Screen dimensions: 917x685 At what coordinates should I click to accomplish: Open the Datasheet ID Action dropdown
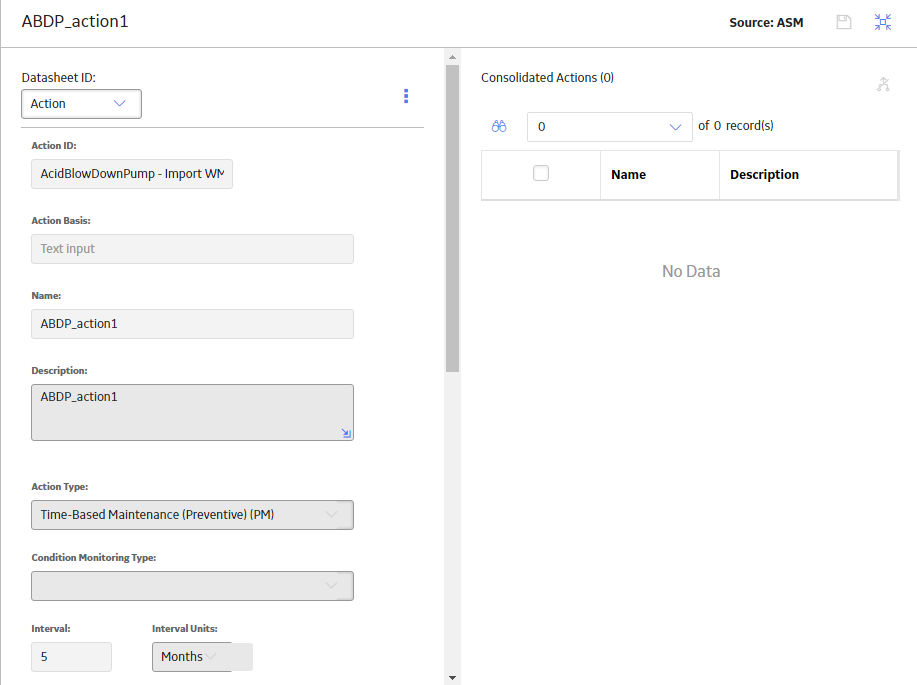click(81, 104)
